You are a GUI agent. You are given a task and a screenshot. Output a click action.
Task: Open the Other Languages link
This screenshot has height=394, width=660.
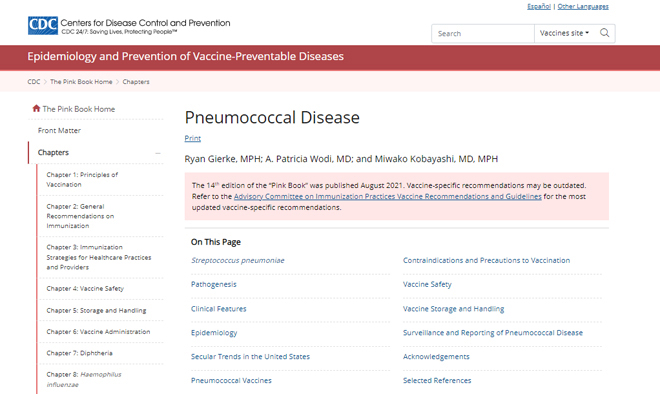point(583,6)
